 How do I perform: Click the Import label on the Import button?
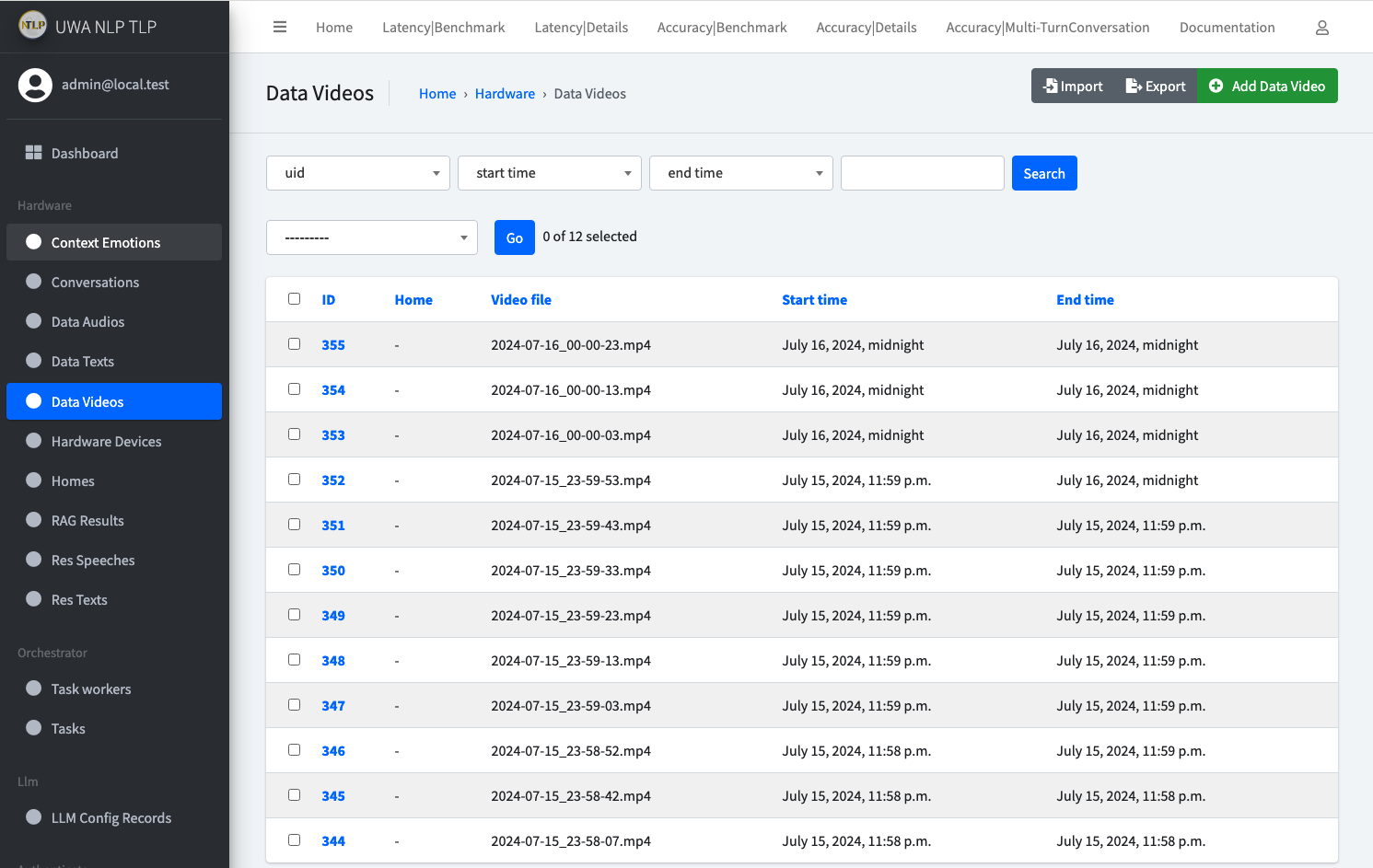click(1081, 87)
